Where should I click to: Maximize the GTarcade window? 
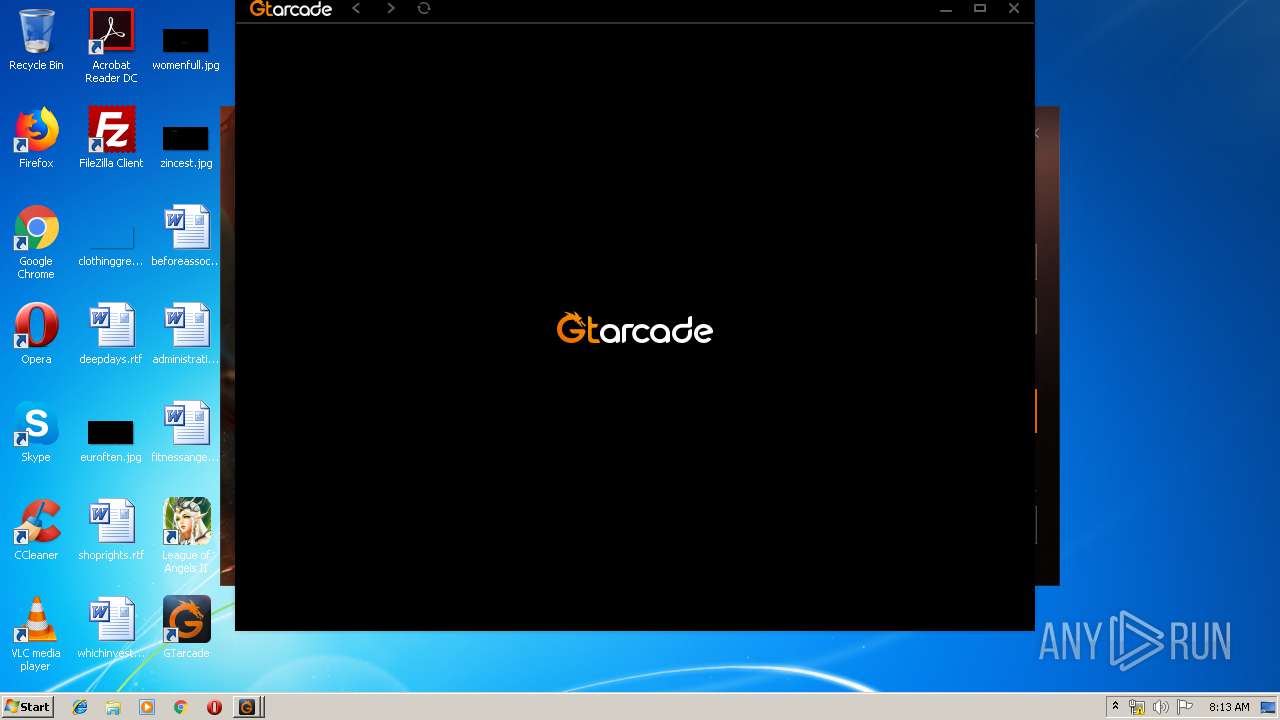pos(980,8)
